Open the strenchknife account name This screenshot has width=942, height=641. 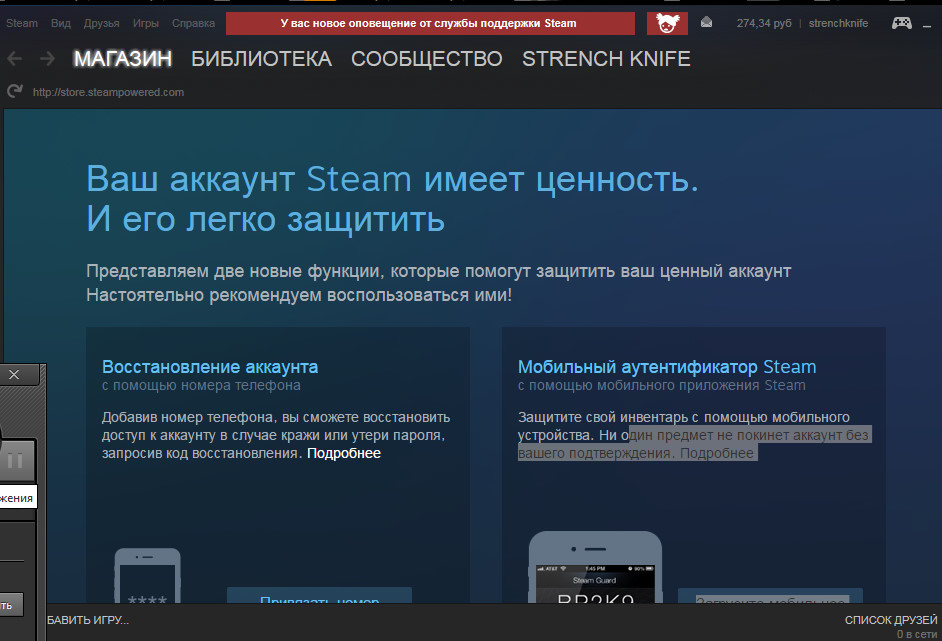[x=838, y=23]
